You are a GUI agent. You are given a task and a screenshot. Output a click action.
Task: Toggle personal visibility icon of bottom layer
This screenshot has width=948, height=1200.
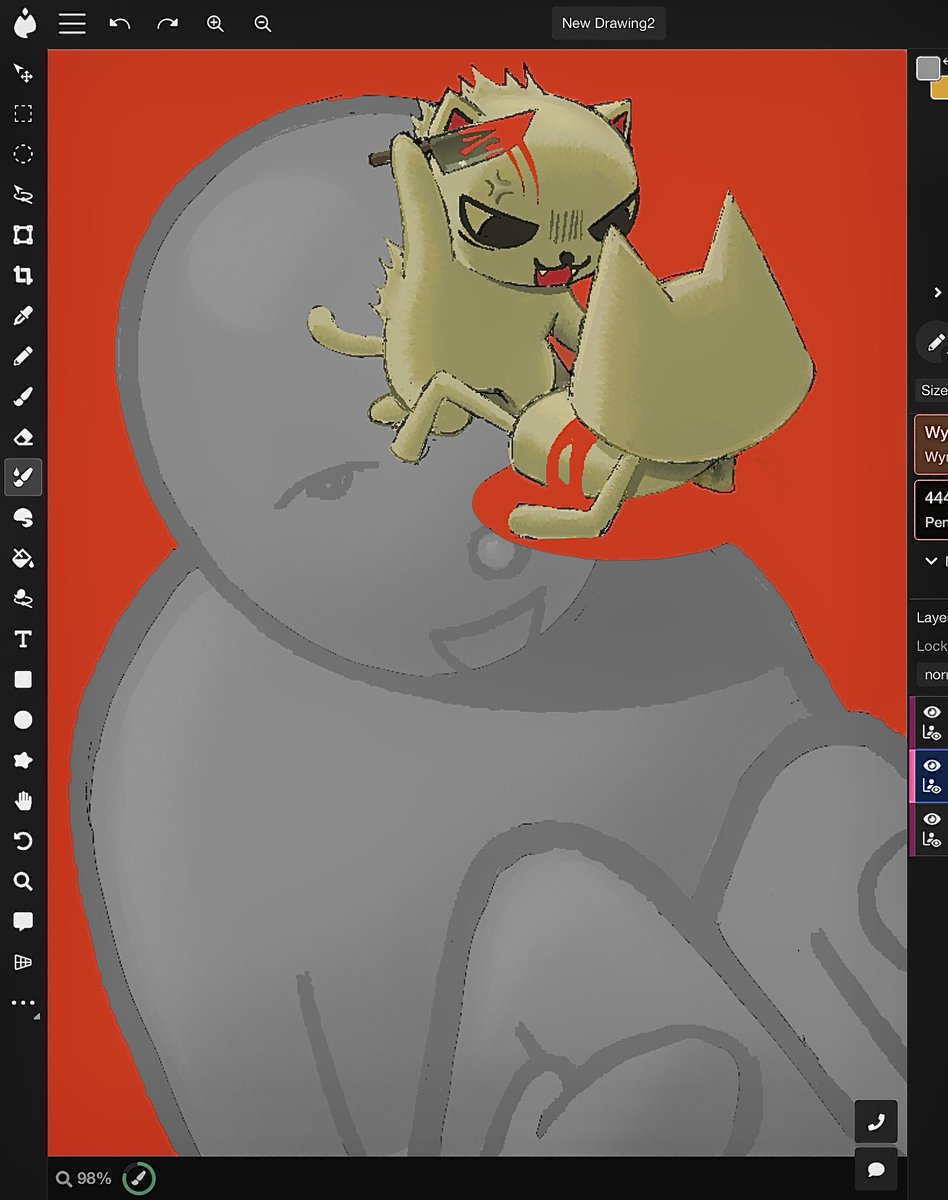coord(932,840)
